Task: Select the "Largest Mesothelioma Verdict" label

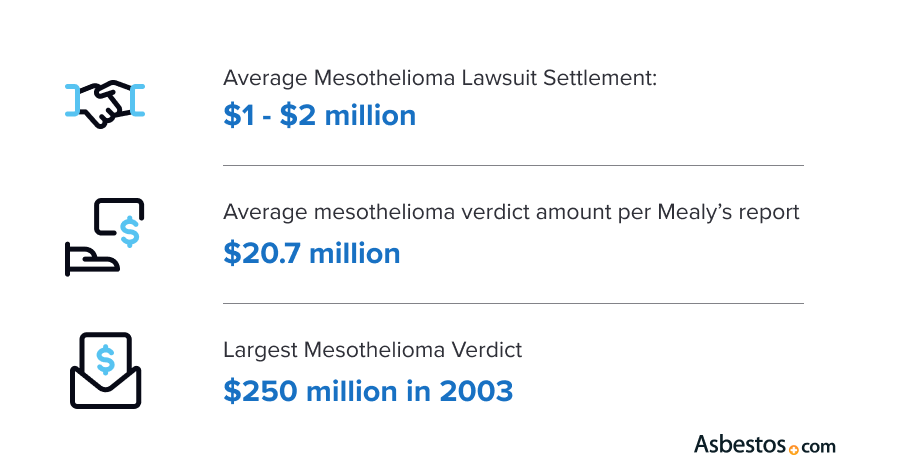Action: (x=373, y=351)
